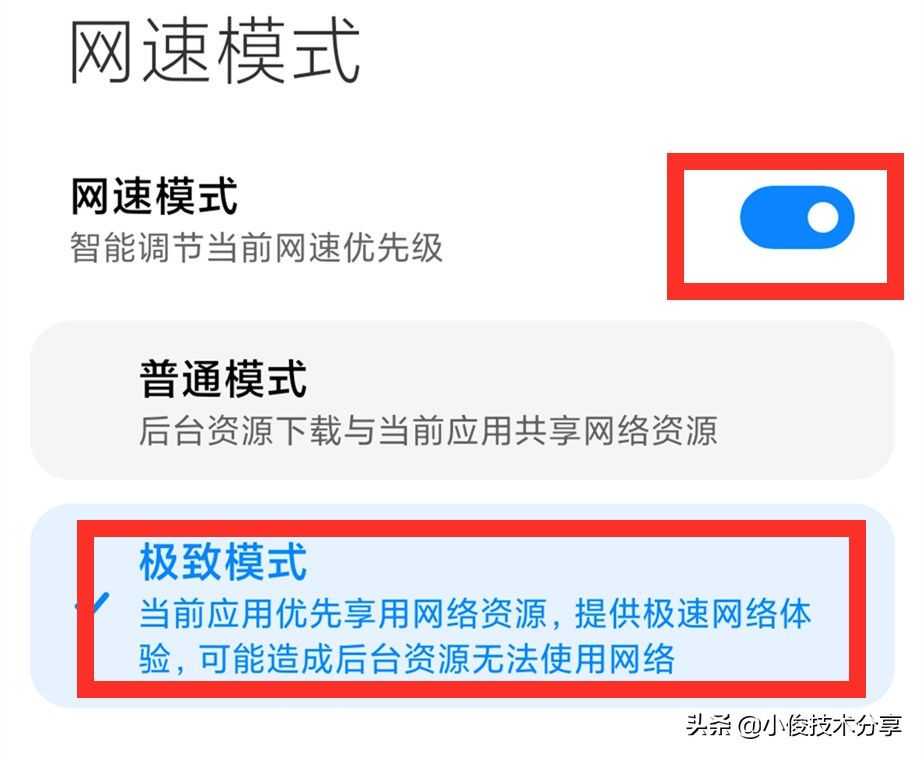This screenshot has height=758, width=923.
Task: Click the empty check area left of 普通模式
Action: (92, 400)
